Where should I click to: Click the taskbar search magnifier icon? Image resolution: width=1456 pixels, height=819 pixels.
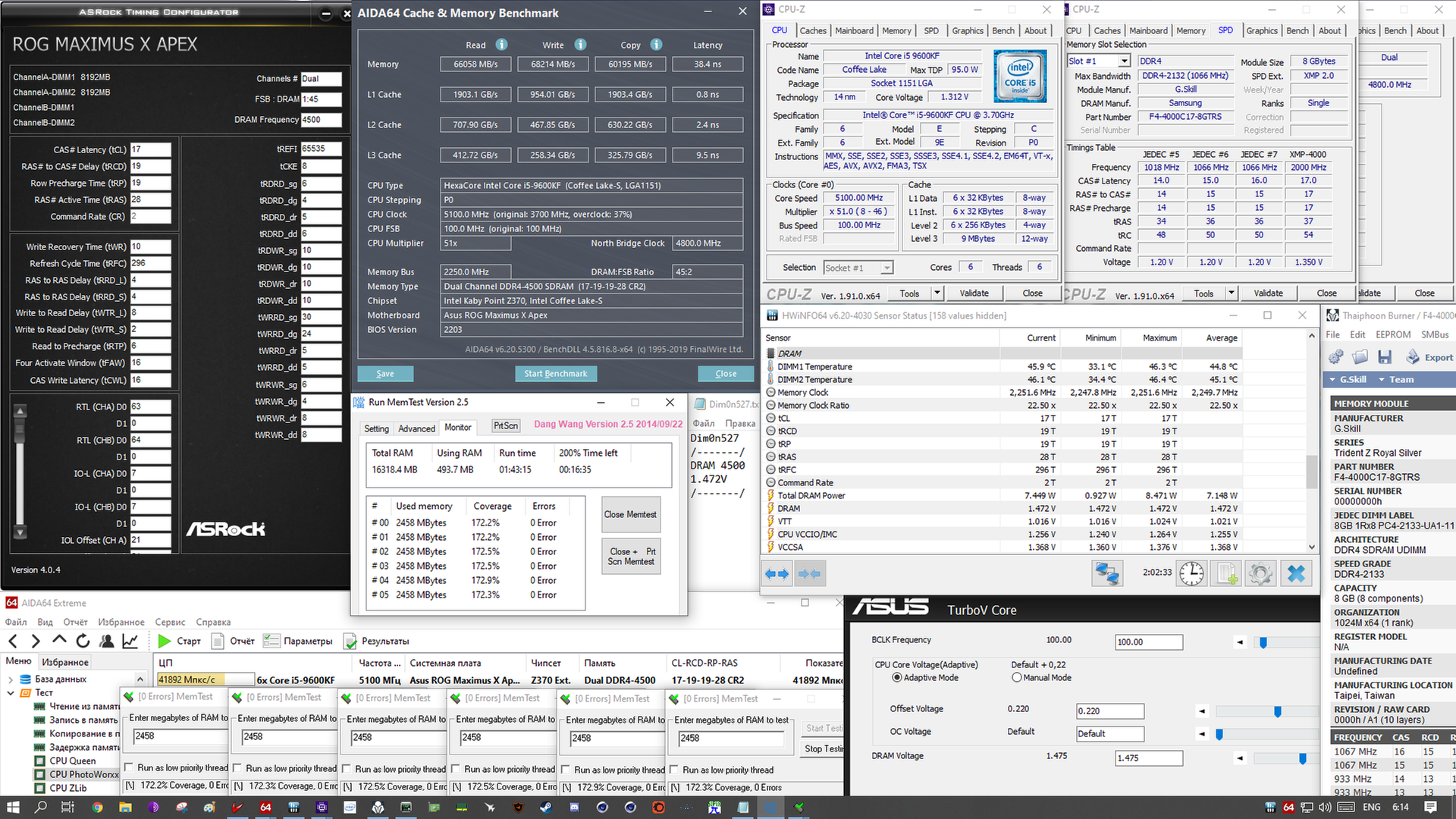point(41,807)
